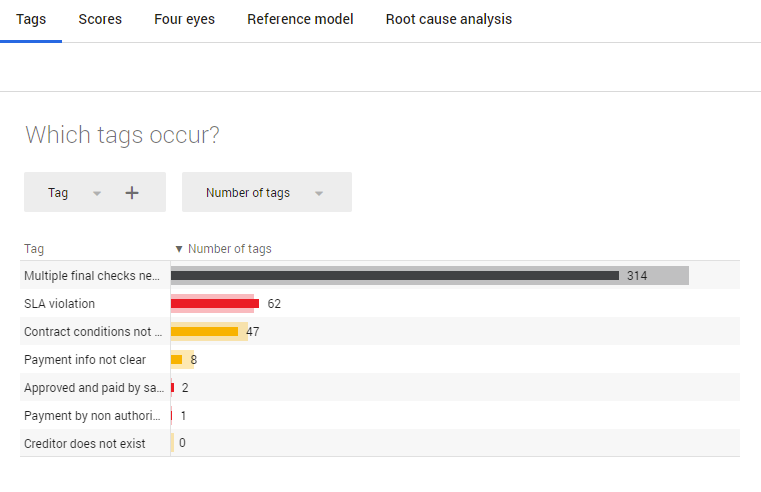Click the dark gray 314 bar
Viewport: 761px width, 492px height.
(395, 275)
